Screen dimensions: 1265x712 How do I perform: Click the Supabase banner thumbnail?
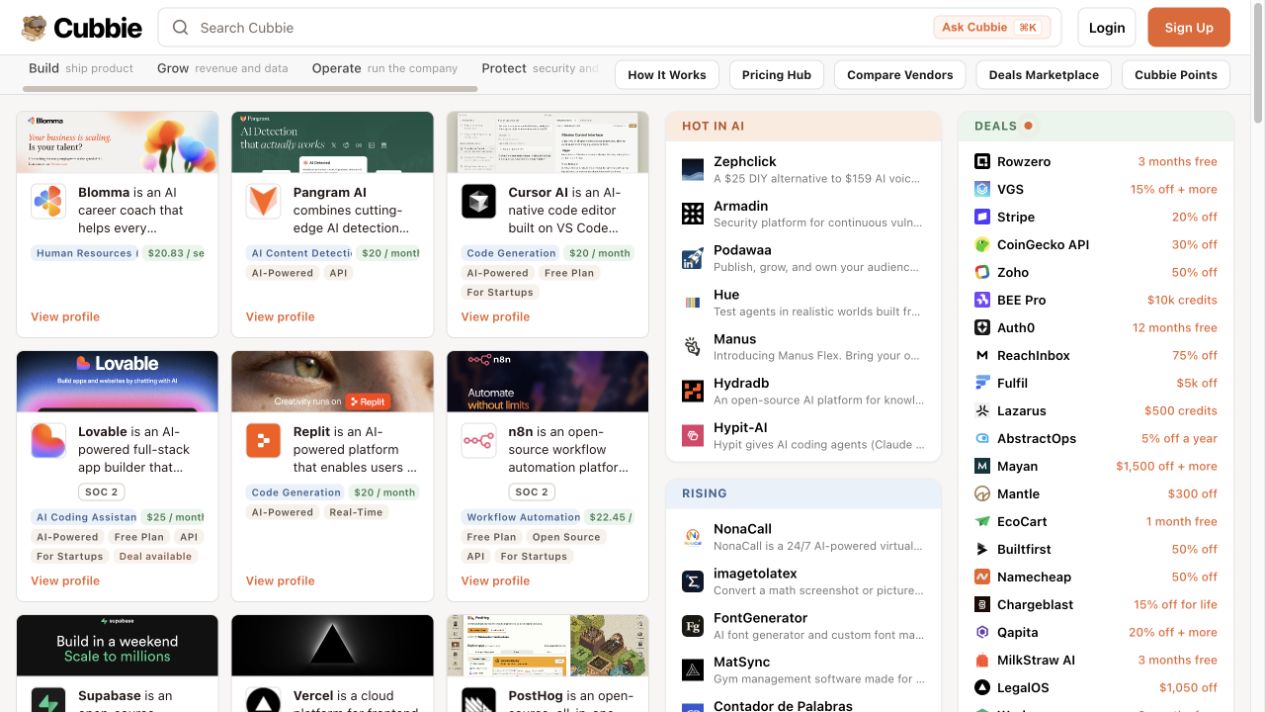click(x=117, y=646)
